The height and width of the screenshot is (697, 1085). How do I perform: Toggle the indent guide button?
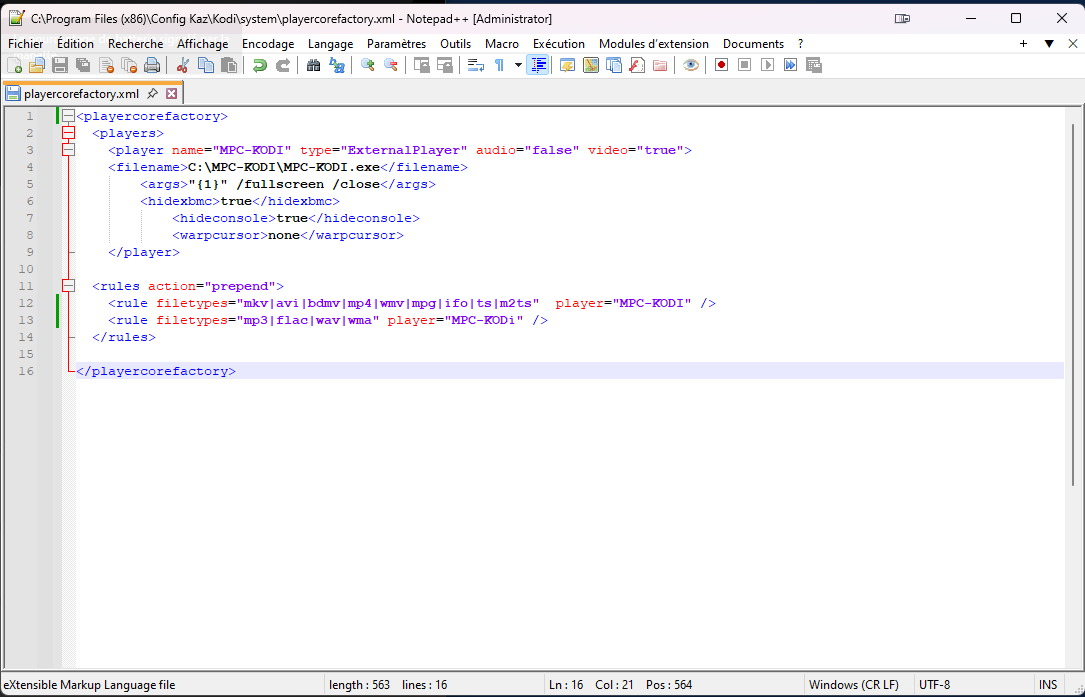539,65
